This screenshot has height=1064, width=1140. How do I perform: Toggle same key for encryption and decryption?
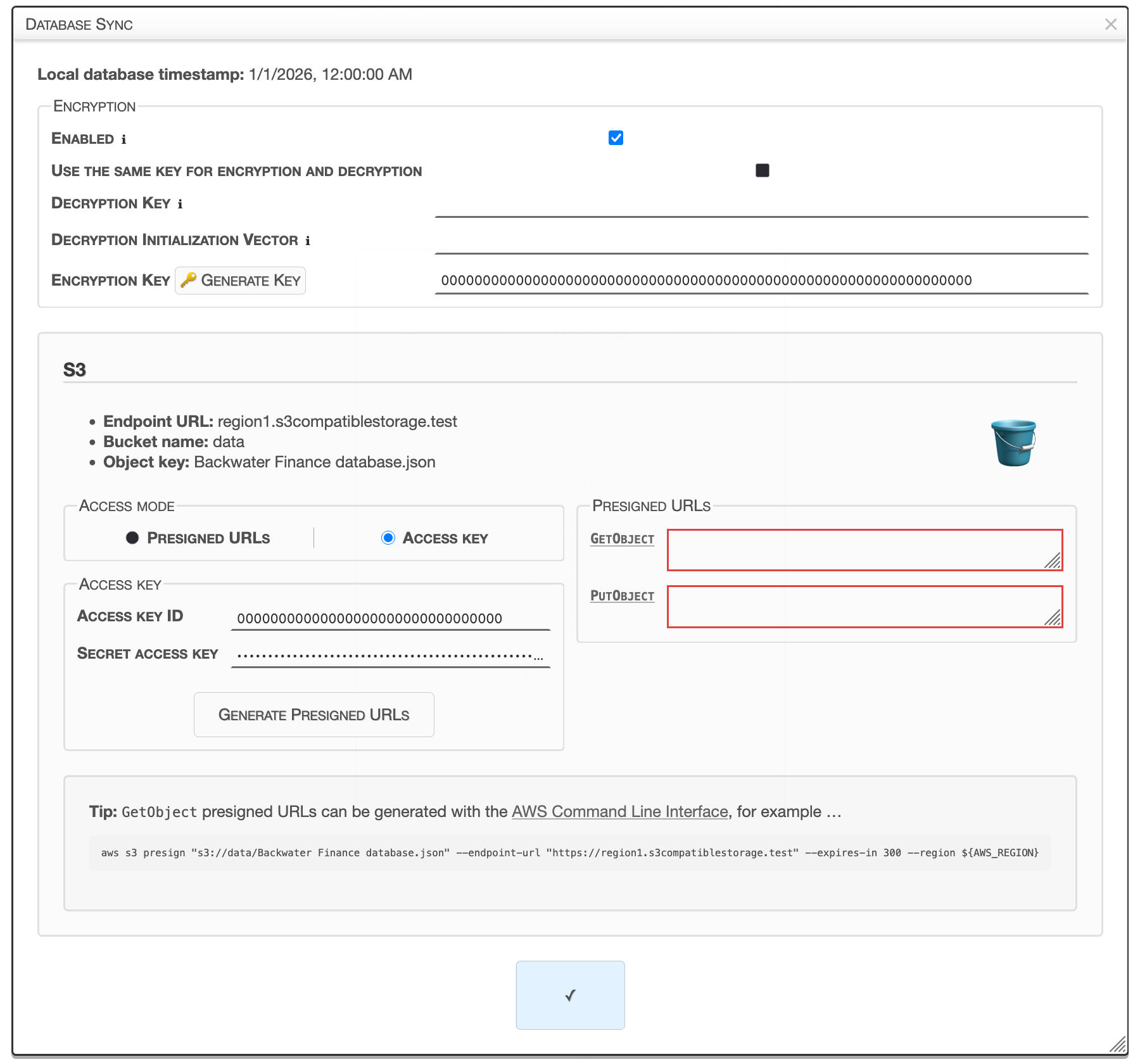(x=762, y=170)
